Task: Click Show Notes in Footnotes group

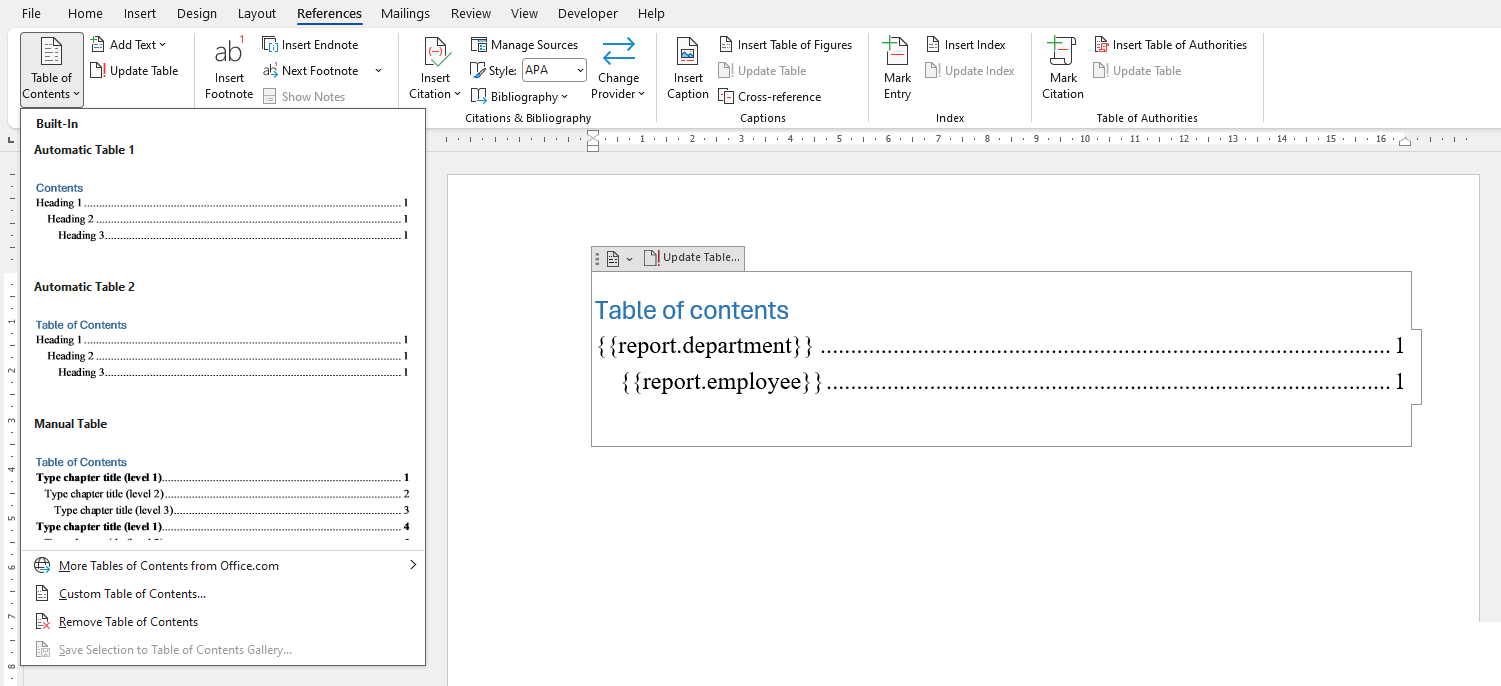Action: click(305, 97)
